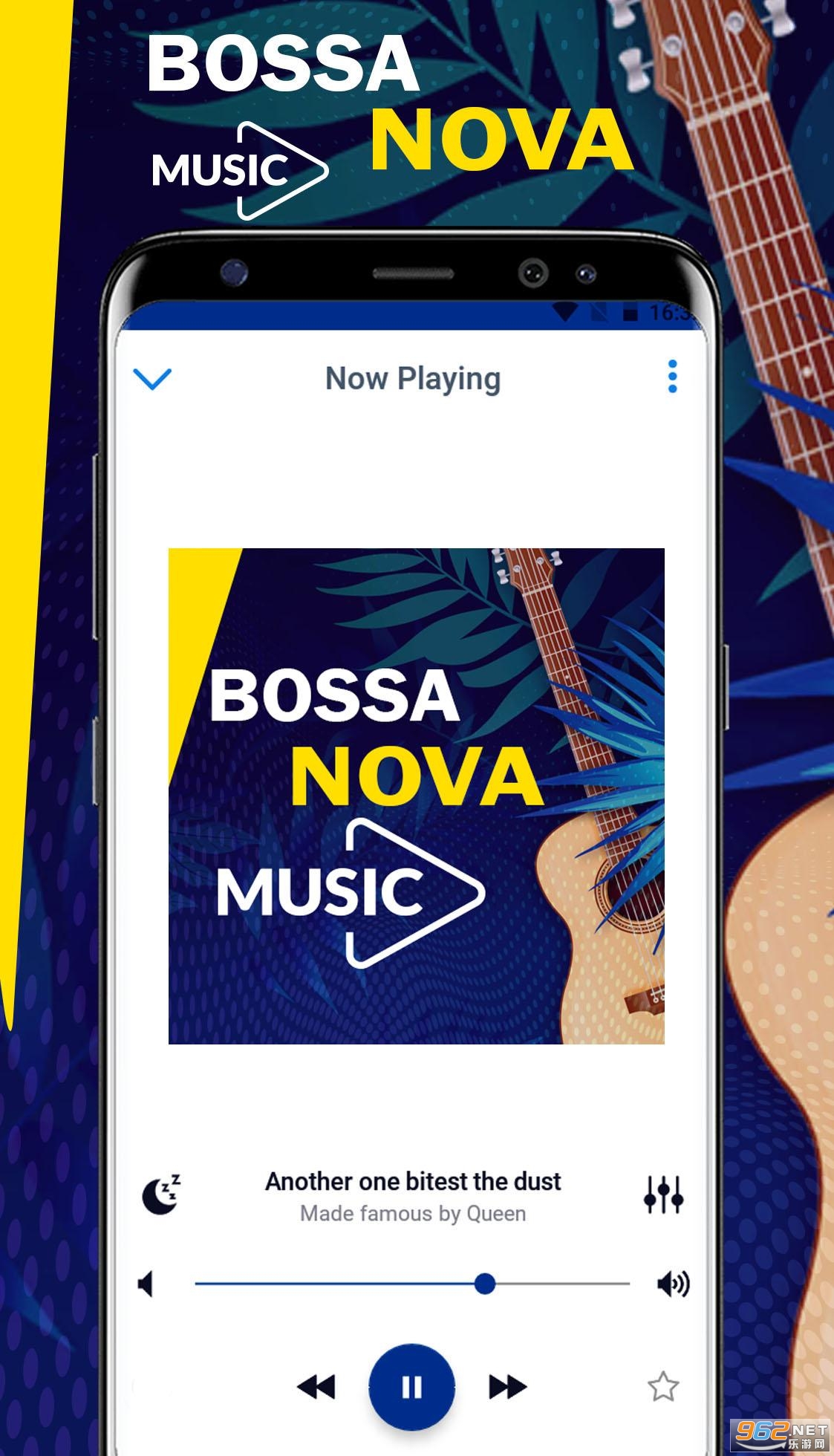Click the Made famous by Queen subtitle
Viewport: 834px width, 1456px height.
[413, 1213]
